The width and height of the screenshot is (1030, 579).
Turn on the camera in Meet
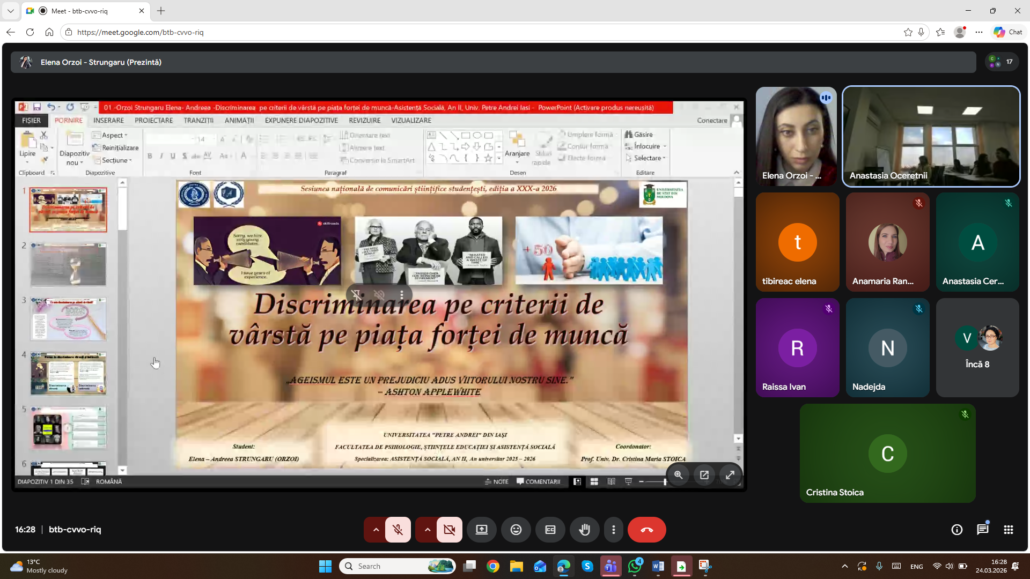[449, 530]
